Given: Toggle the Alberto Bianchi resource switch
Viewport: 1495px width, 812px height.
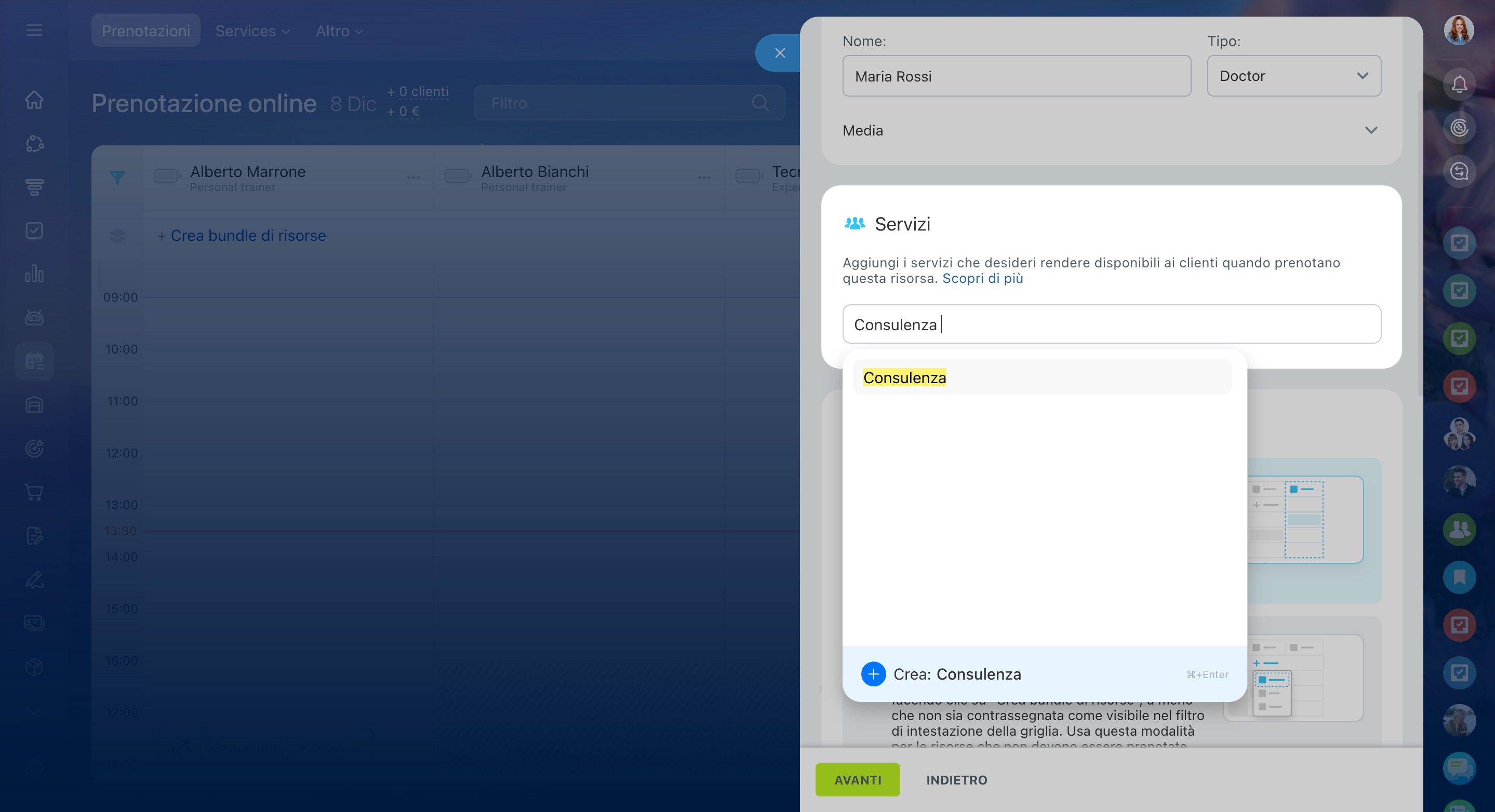Looking at the screenshot, I should tap(457, 175).
